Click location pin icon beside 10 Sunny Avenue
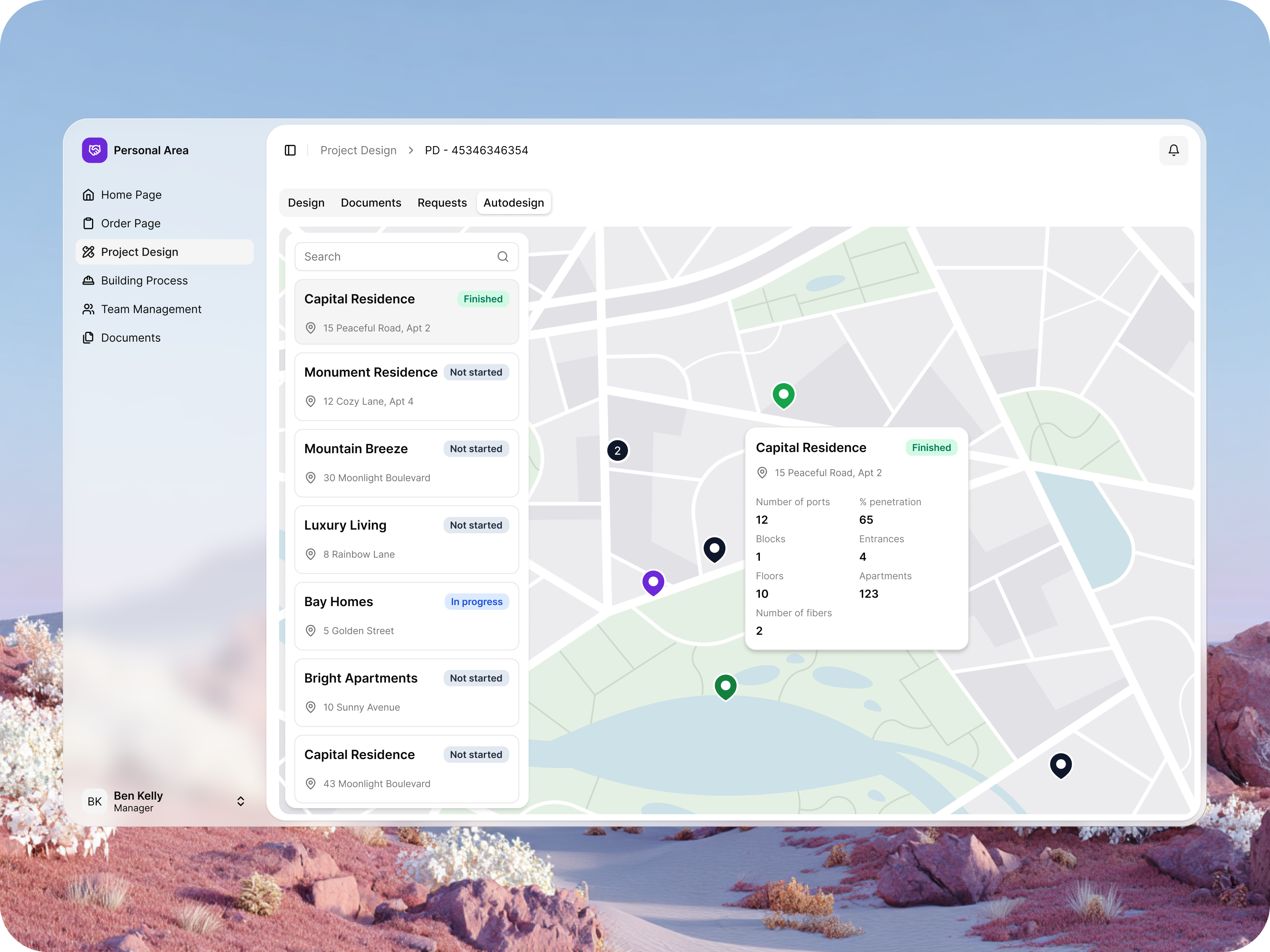The image size is (1270, 952). pyautogui.click(x=310, y=707)
